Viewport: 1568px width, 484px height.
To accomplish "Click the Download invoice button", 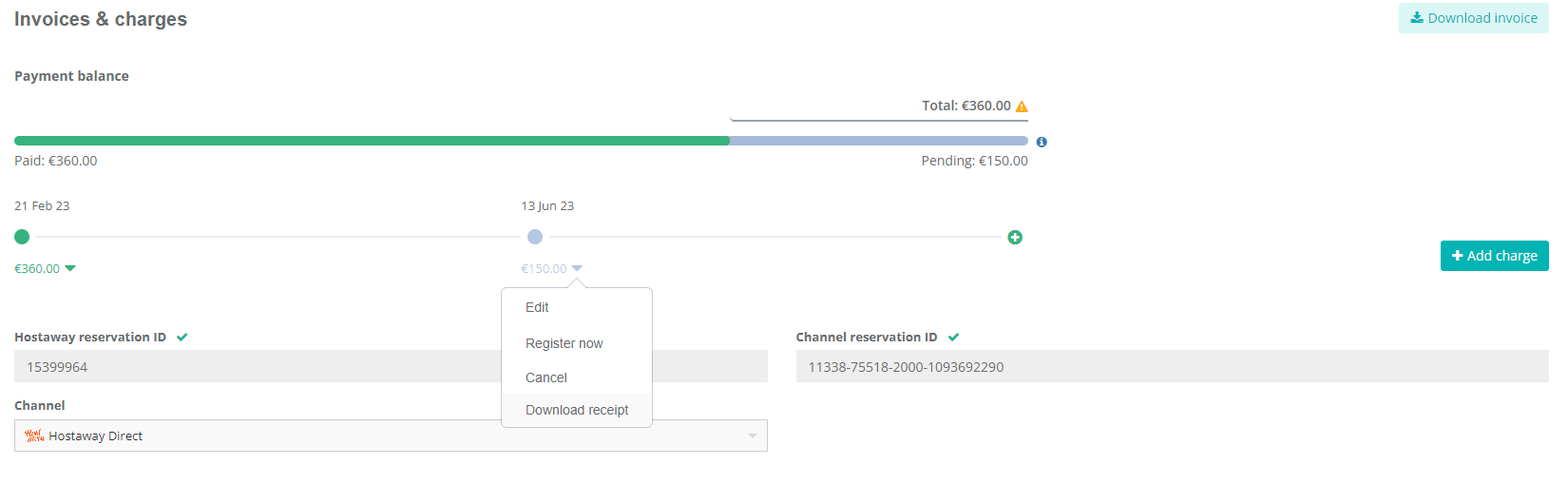I will coord(1474,18).
